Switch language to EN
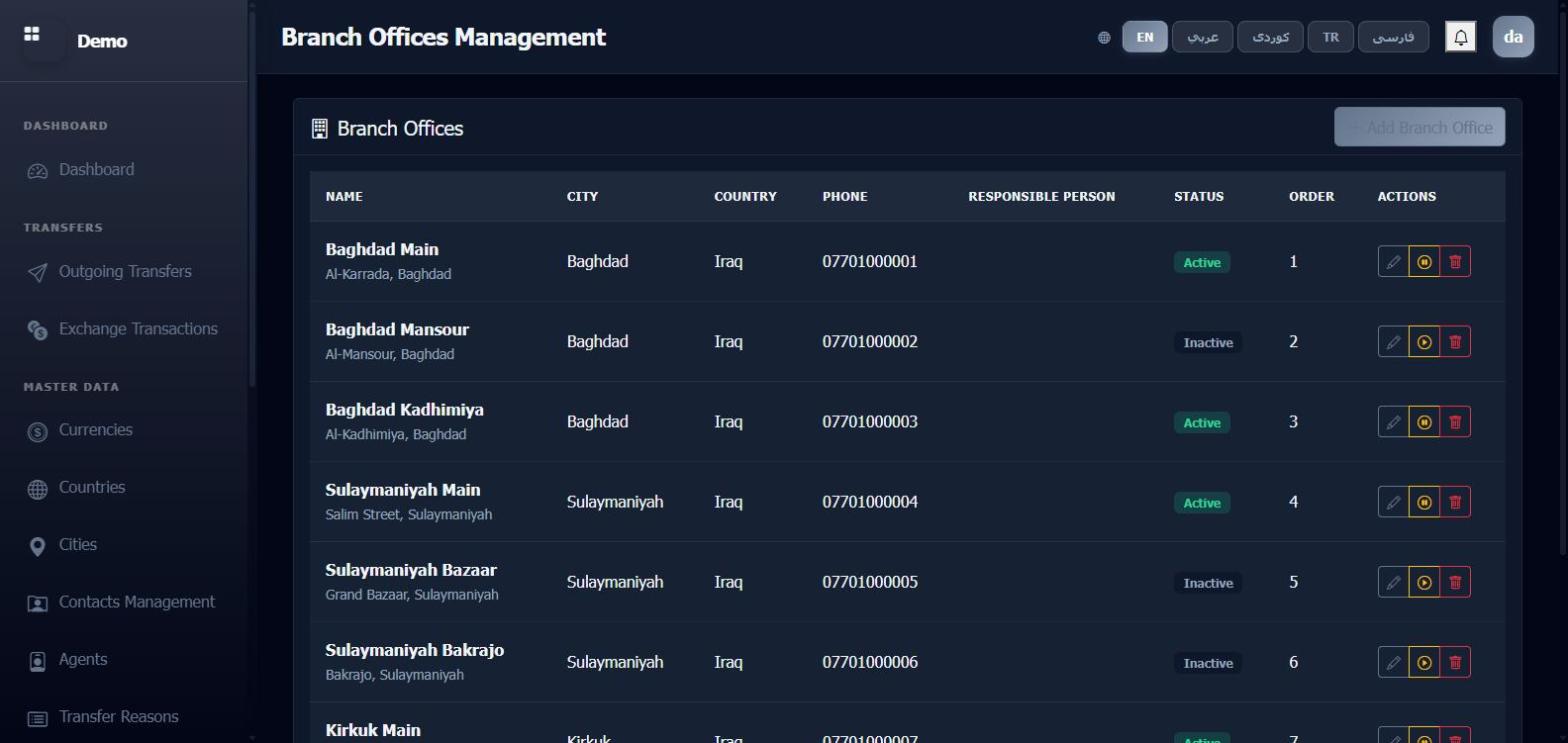 pos(1145,37)
